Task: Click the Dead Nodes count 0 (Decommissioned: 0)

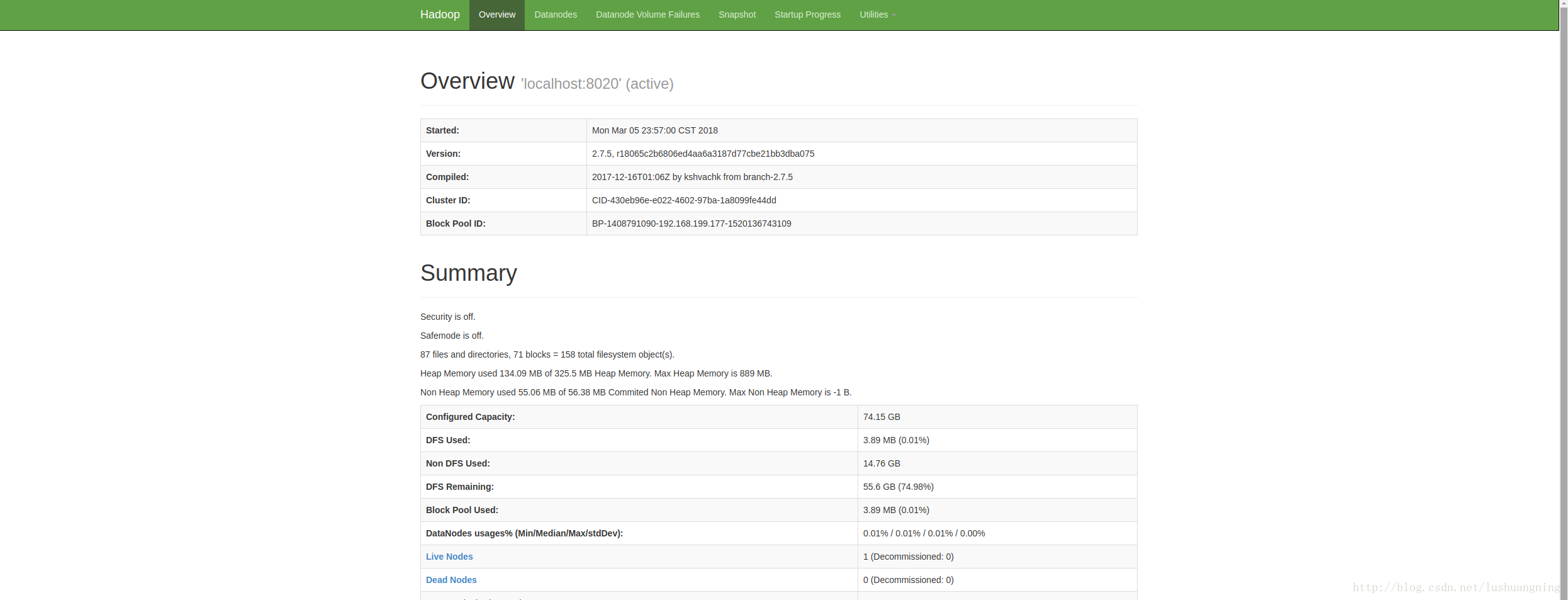Action: coord(909,580)
